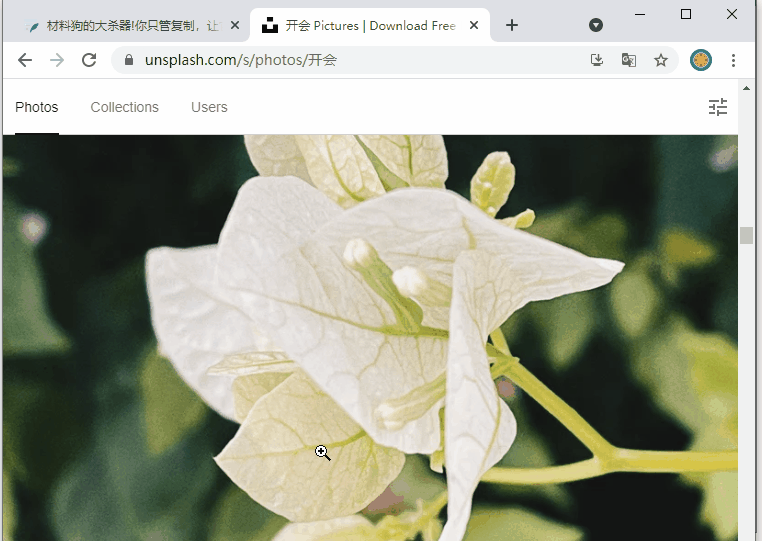This screenshot has width=762, height=541.
Task: Switch to the Collections tab
Action: pyautogui.click(x=124, y=107)
